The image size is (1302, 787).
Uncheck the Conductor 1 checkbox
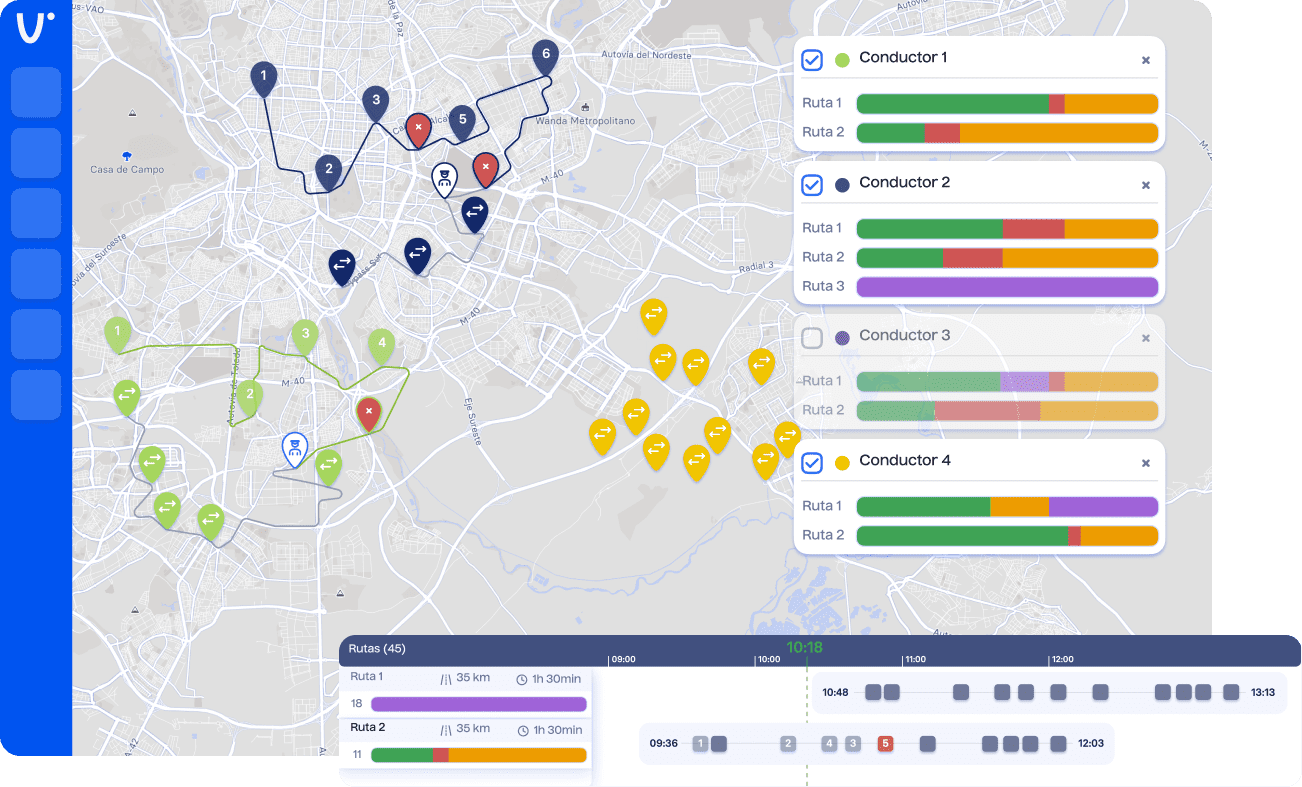click(812, 60)
